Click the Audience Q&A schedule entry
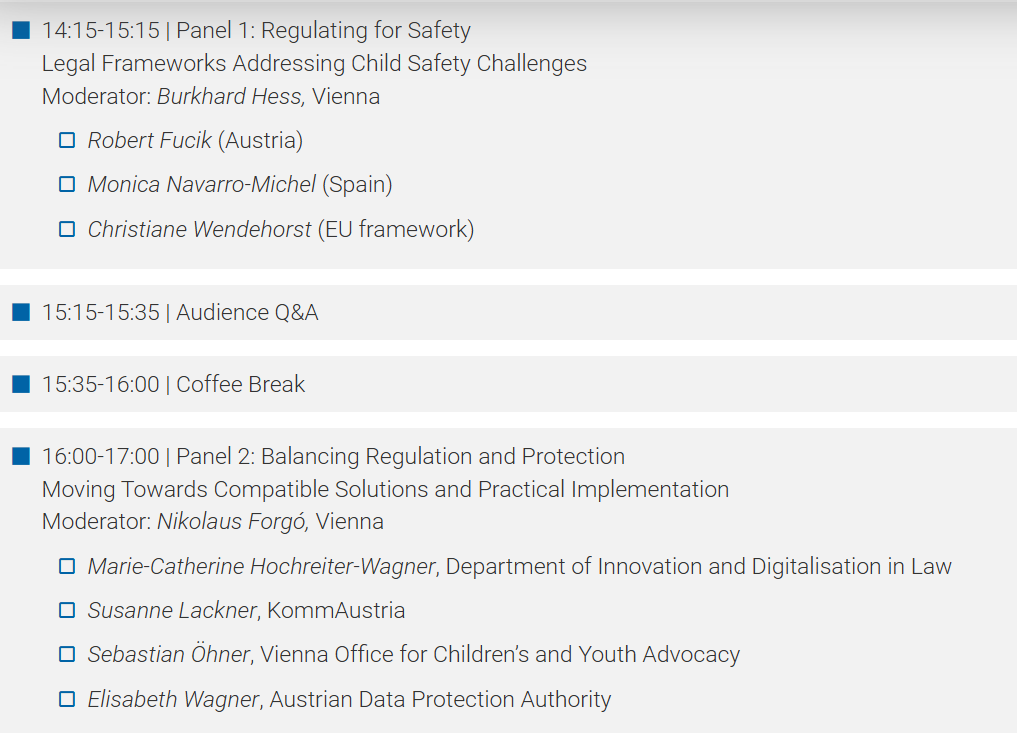Image resolution: width=1017 pixels, height=733 pixels. [180, 313]
